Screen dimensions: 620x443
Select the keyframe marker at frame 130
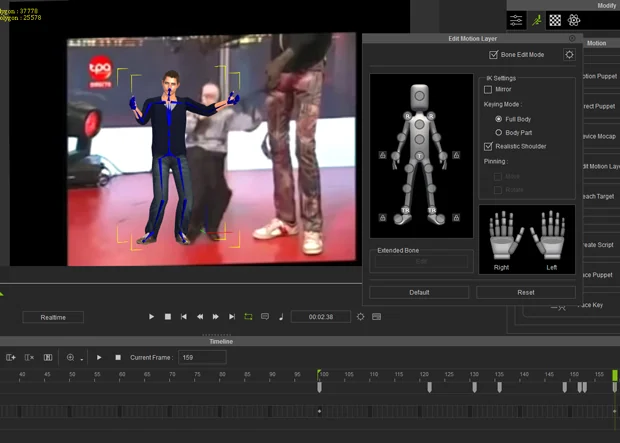(x=474, y=387)
